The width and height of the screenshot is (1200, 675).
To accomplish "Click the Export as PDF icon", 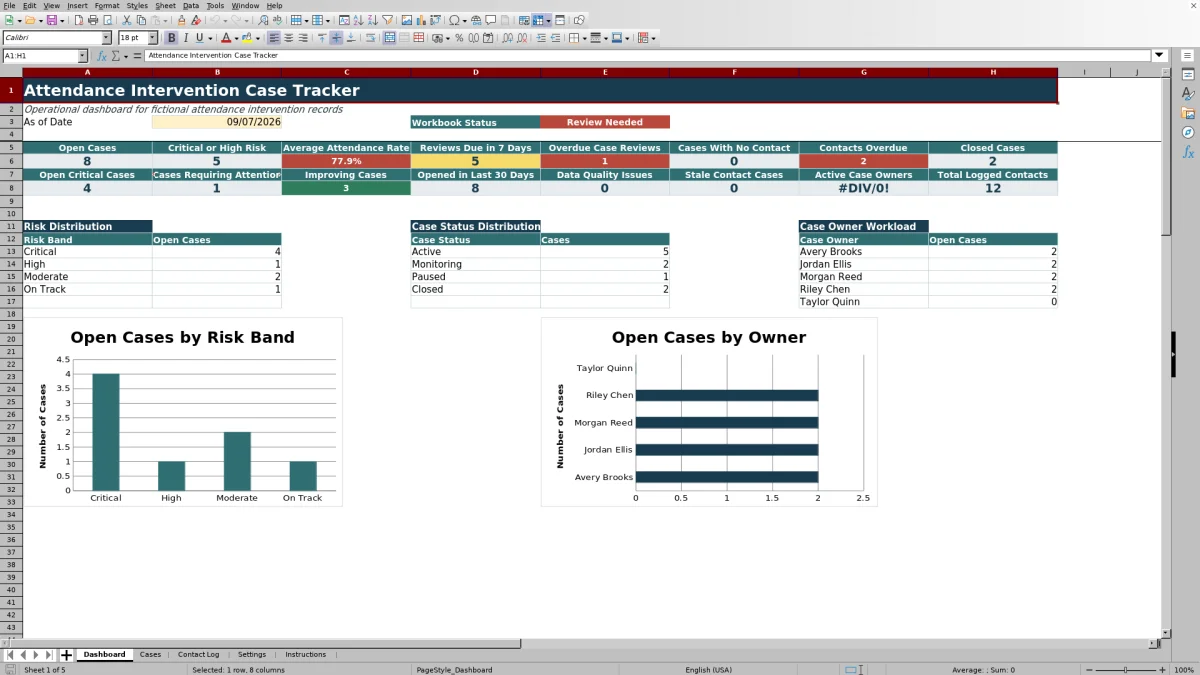I will point(80,20).
